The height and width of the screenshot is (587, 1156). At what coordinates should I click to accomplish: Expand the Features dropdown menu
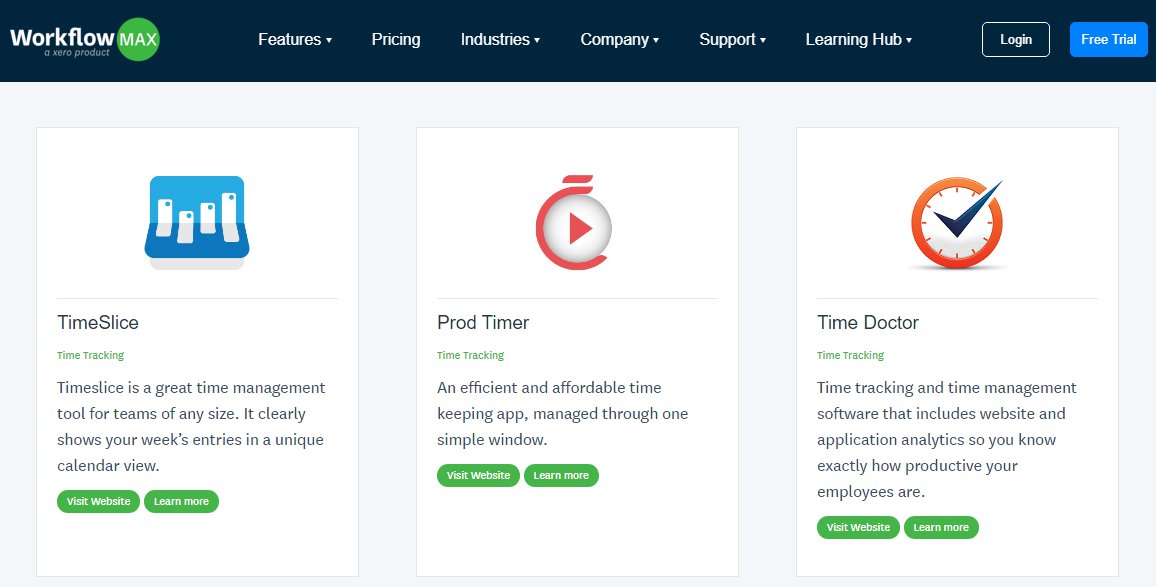click(x=295, y=40)
